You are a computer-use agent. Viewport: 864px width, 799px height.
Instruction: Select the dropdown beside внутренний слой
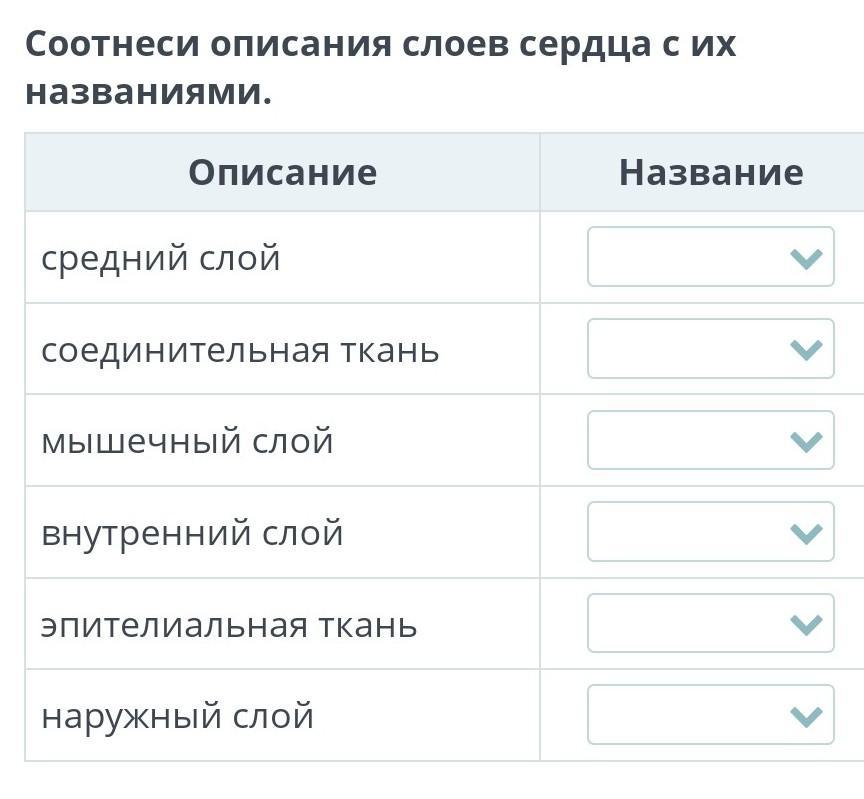(x=710, y=532)
